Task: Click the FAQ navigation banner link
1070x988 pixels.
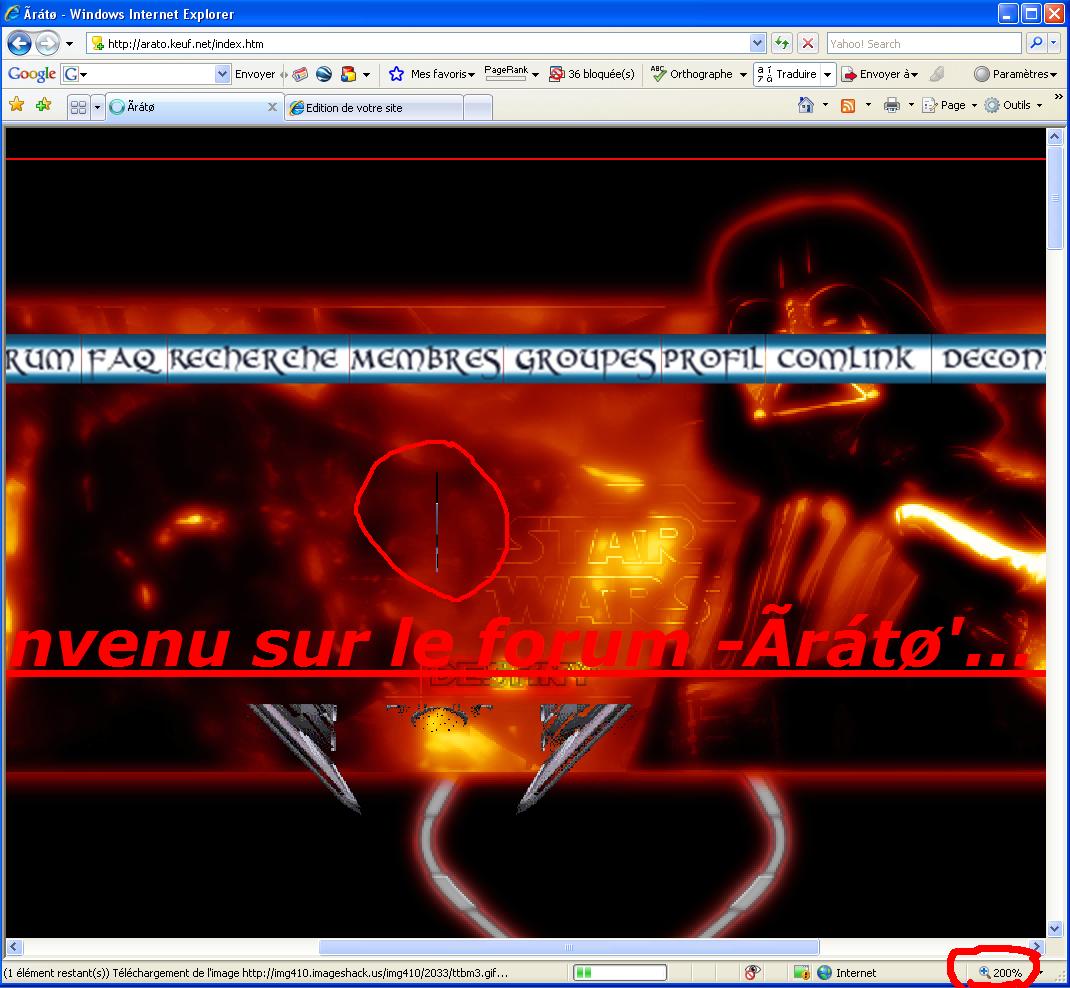Action: [x=124, y=359]
